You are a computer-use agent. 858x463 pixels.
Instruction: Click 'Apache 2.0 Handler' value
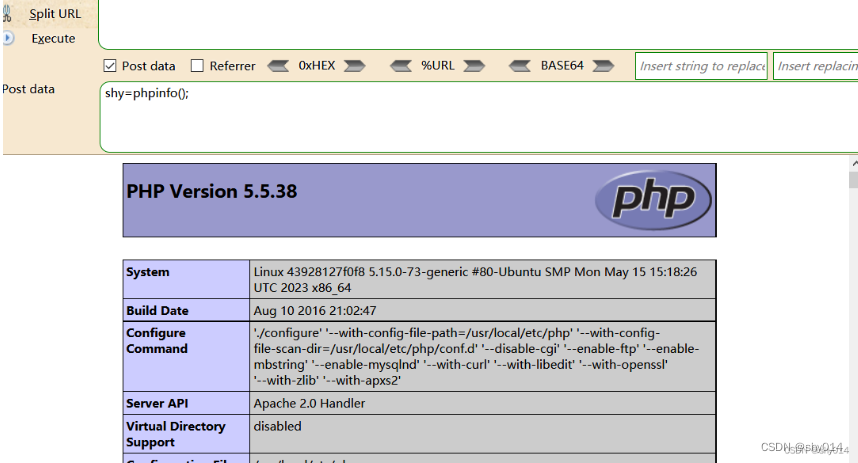[309, 403]
